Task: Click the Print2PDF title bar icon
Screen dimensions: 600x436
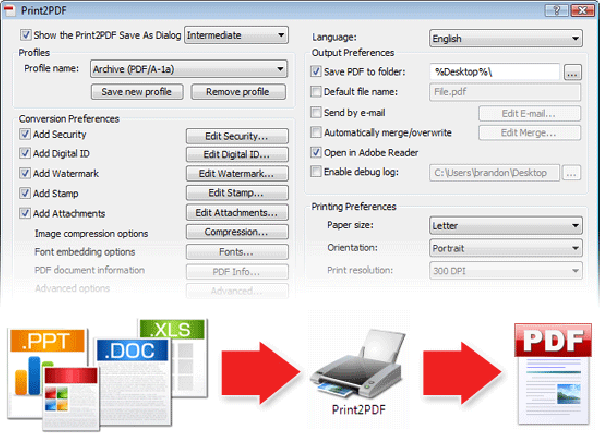Action: point(10,10)
